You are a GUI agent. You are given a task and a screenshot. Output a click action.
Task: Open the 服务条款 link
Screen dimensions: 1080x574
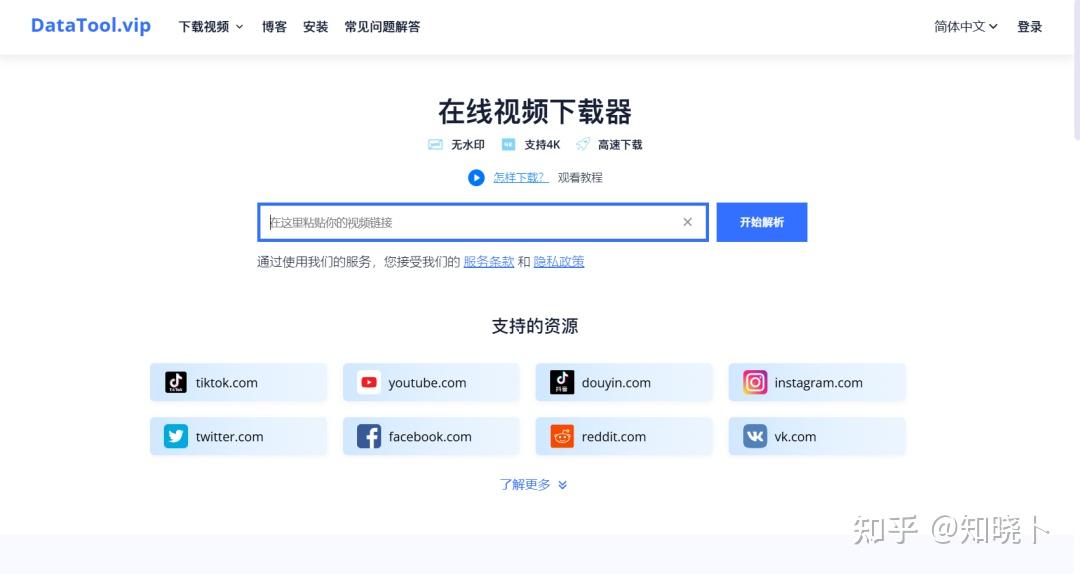[x=488, y=261]
